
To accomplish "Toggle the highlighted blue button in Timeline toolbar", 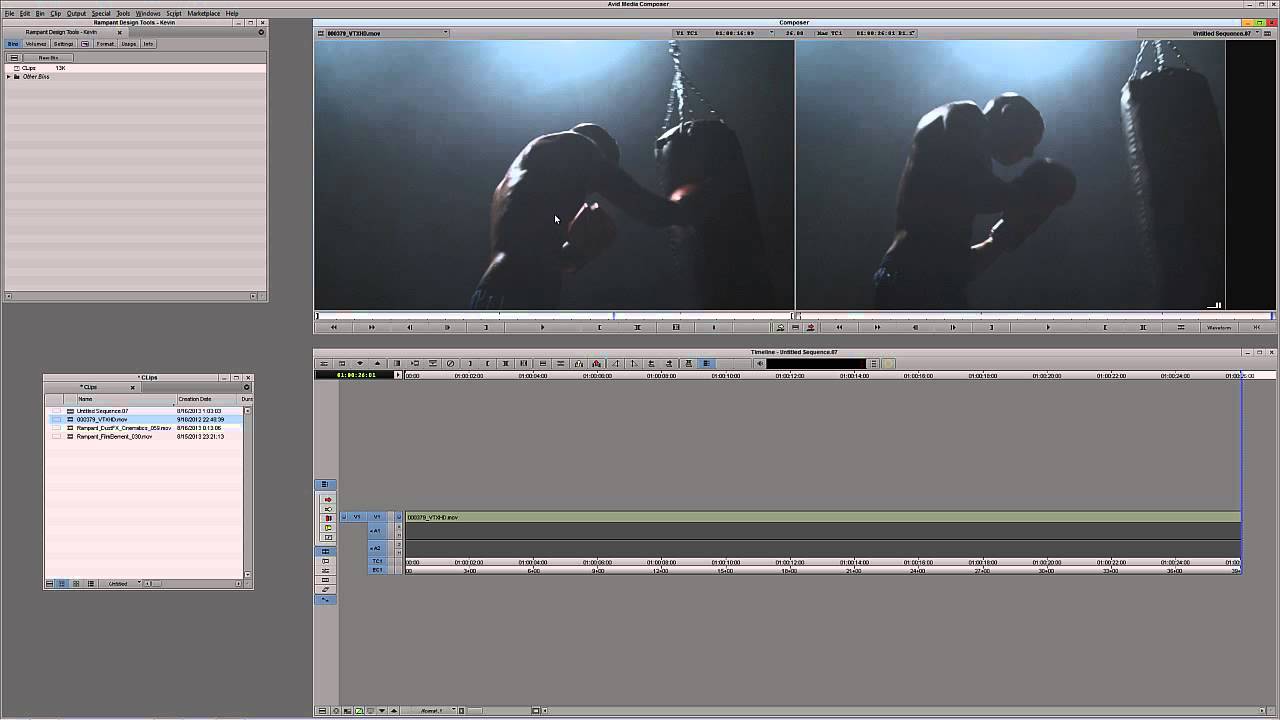I will click(707, 363).
